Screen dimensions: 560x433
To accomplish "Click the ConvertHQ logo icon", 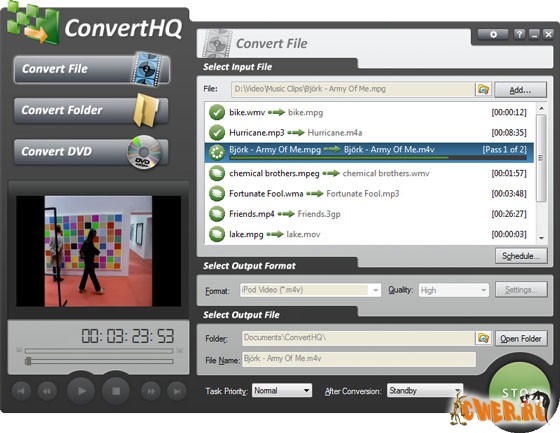I will click(x=33, y=23).
